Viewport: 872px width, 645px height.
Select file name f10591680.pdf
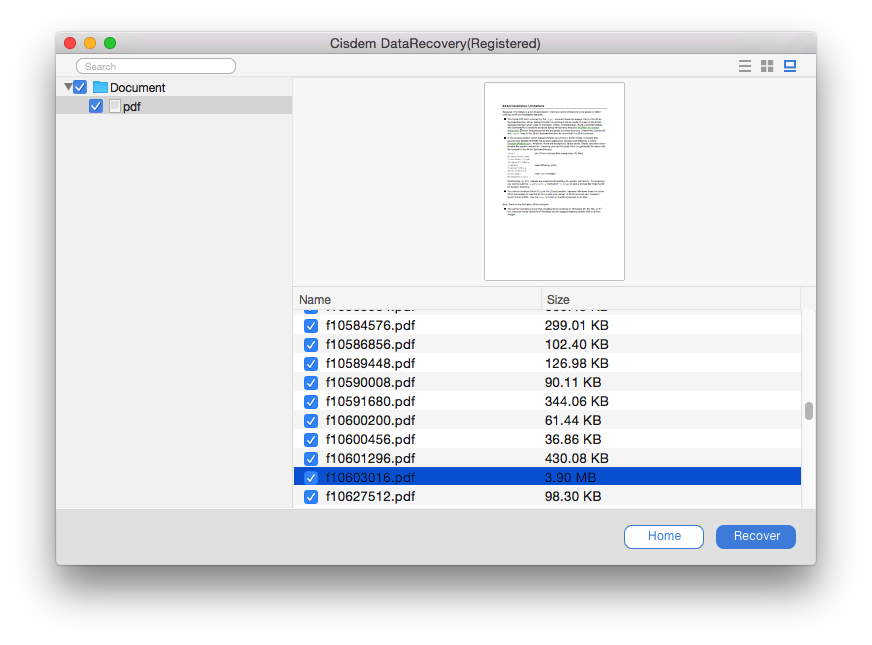point(370,401)
